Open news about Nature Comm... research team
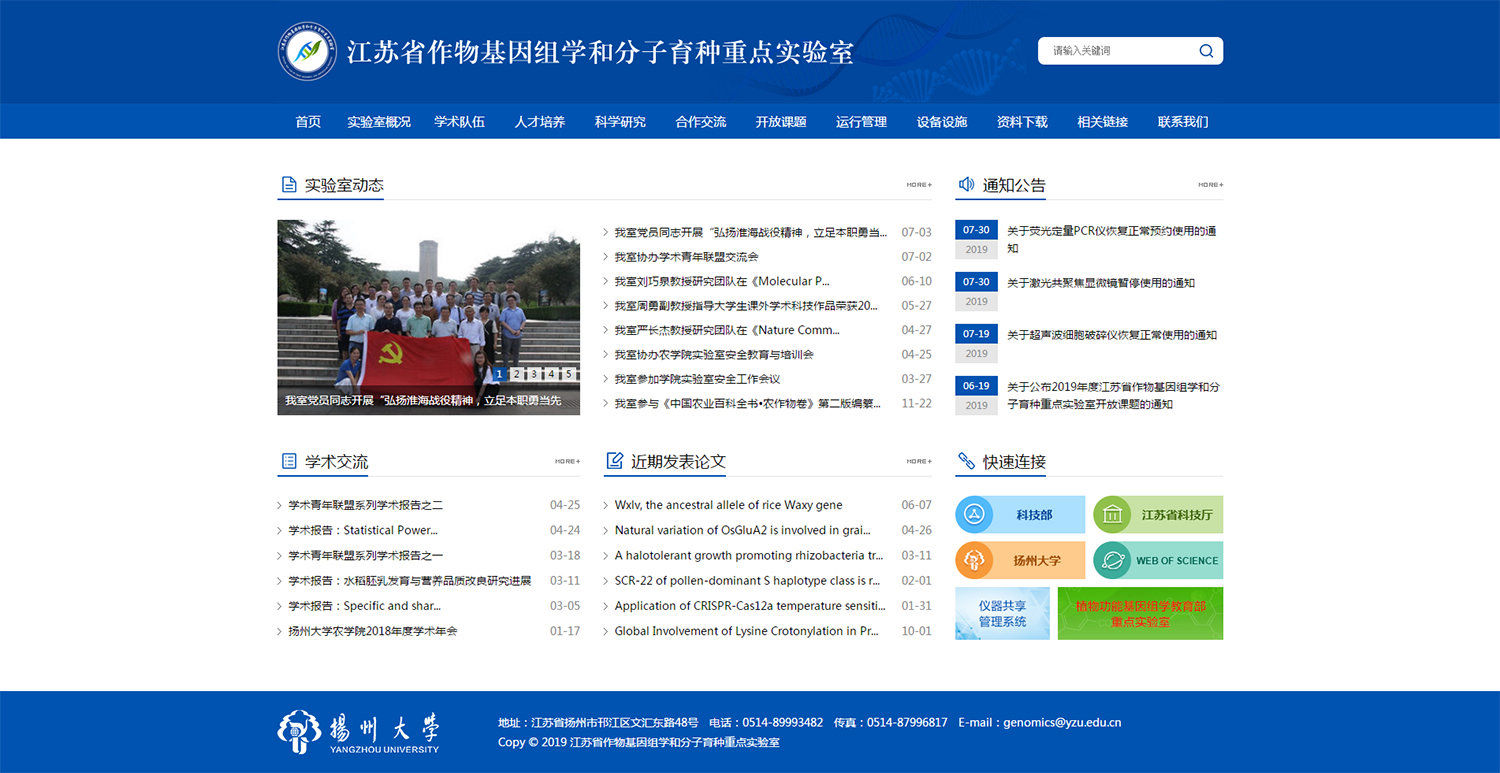 pos(727,330)
